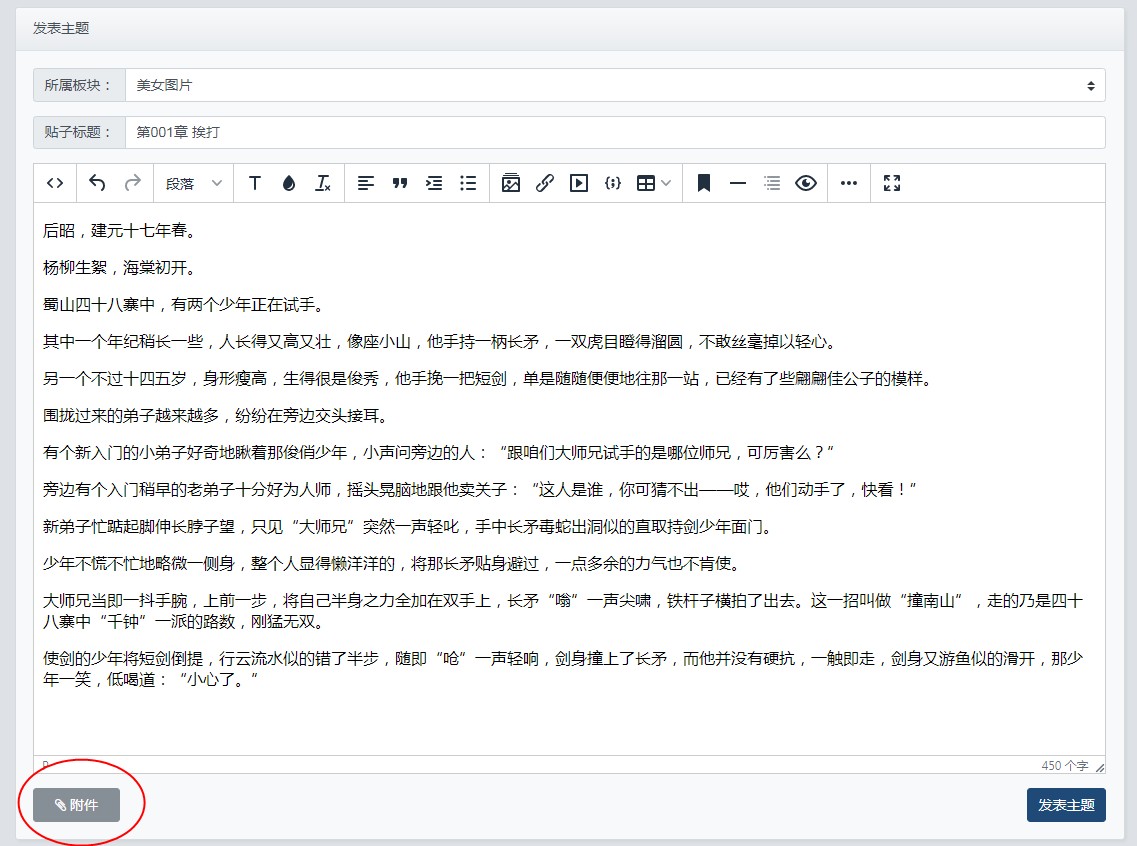Toggle the preview eye icon

tap(806, 183)
